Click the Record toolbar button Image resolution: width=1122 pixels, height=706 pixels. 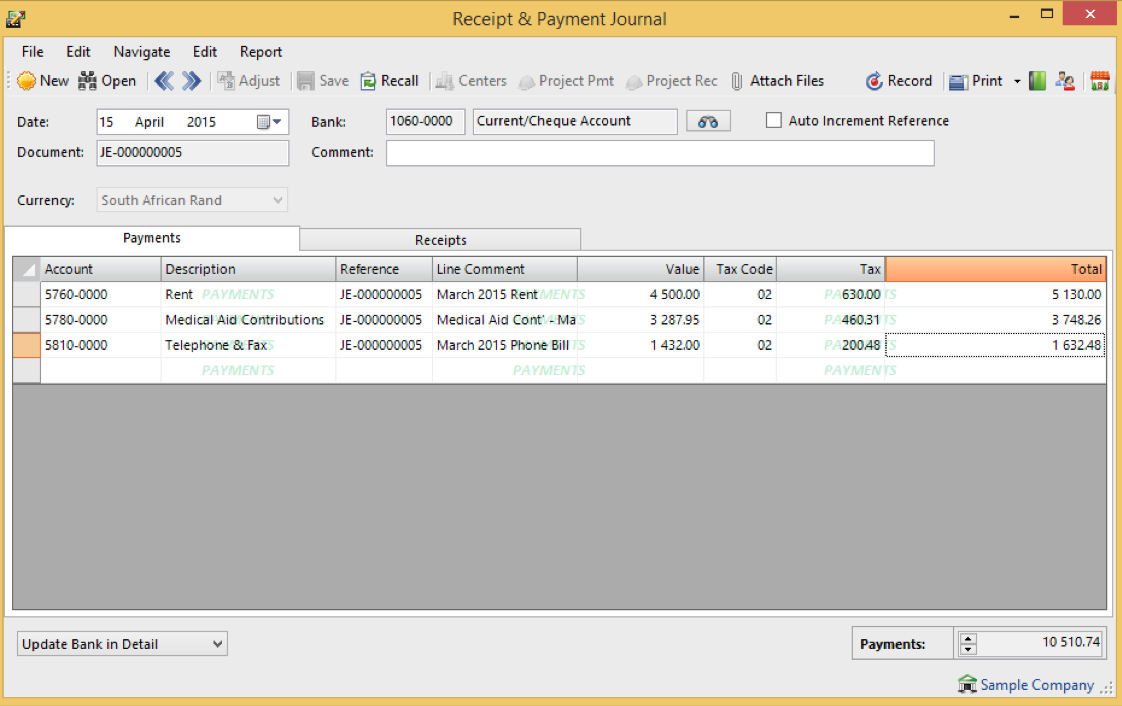click(898, 81)
